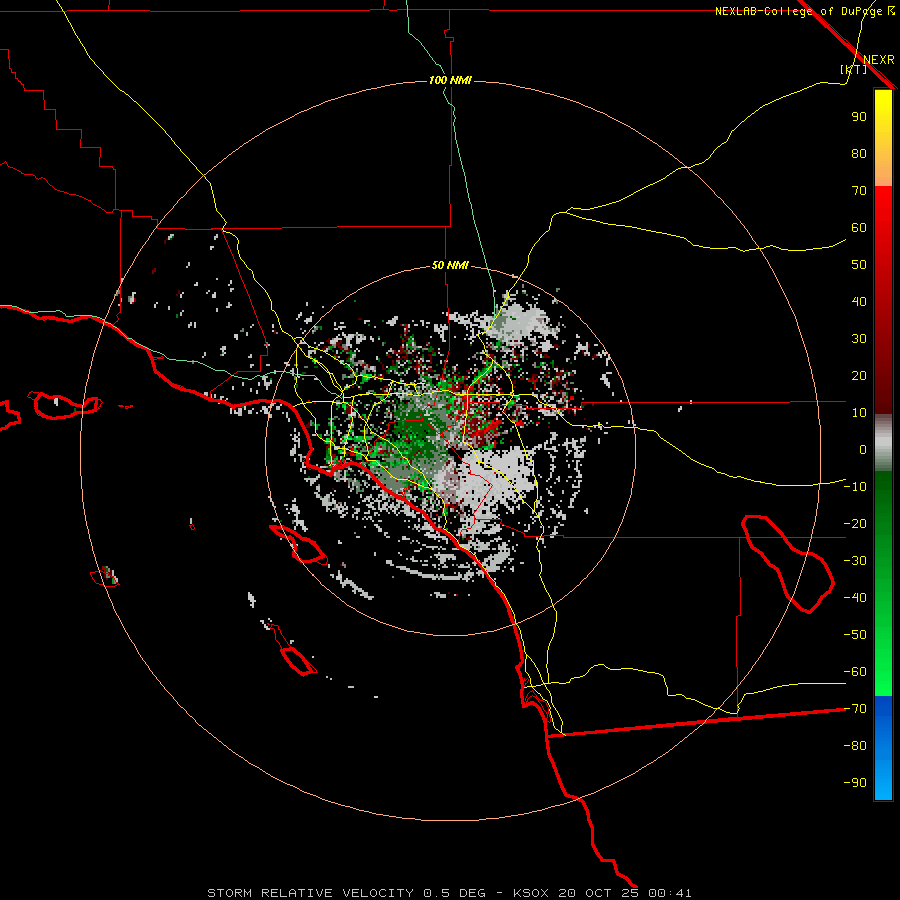
Task: Click the 90 value on velocity scale
Action: tap(859, 117)
